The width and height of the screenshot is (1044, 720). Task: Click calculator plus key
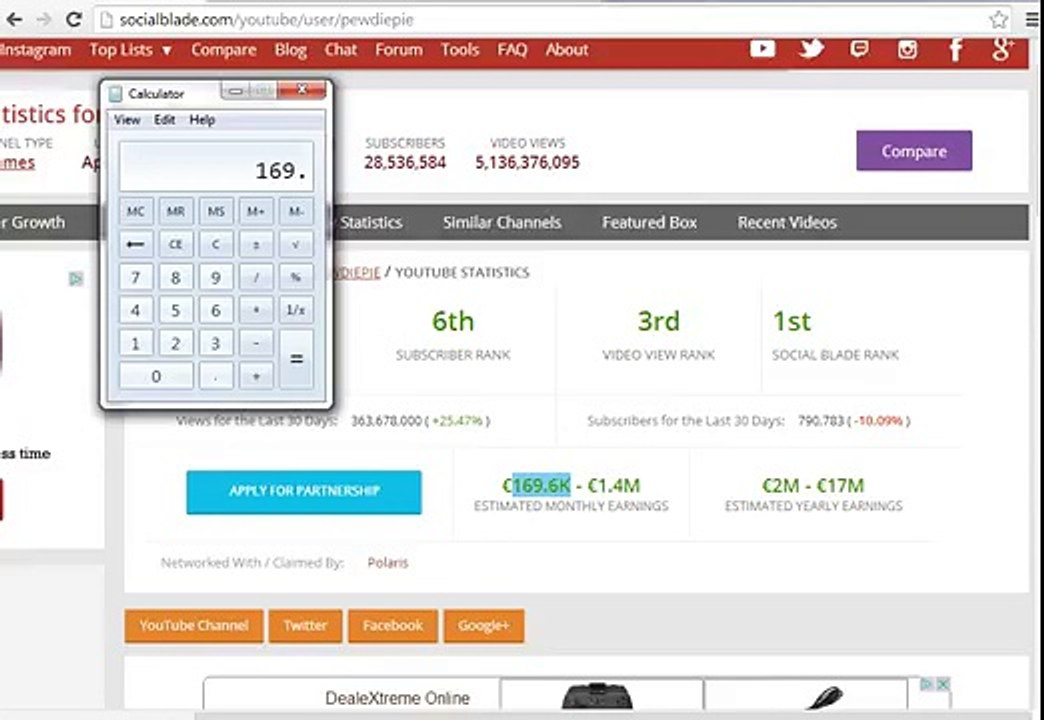(256, 376)
